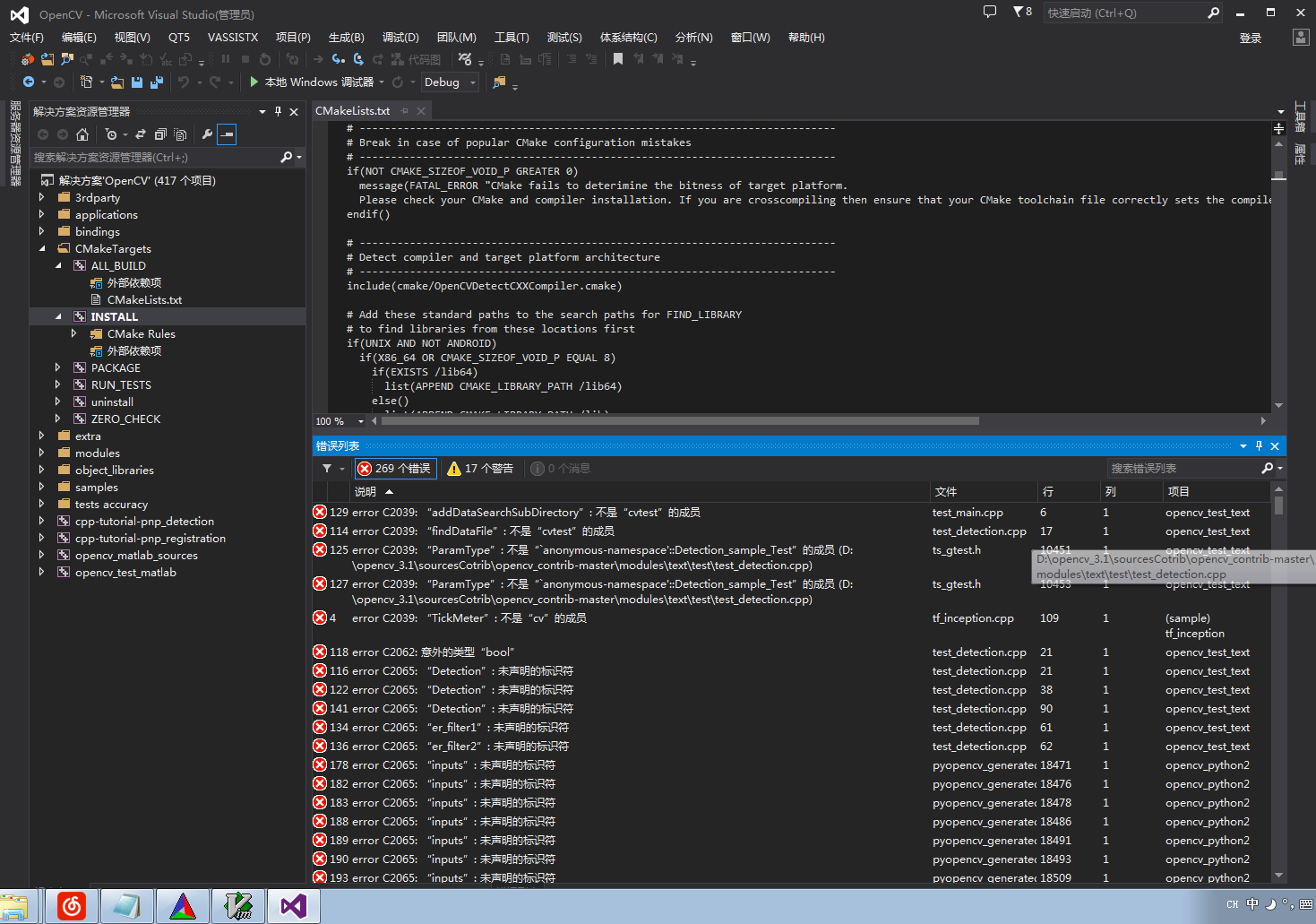Click the Save floppy disk icon
This screenshot has width=1316, height=924.
[x=137, y=82]
